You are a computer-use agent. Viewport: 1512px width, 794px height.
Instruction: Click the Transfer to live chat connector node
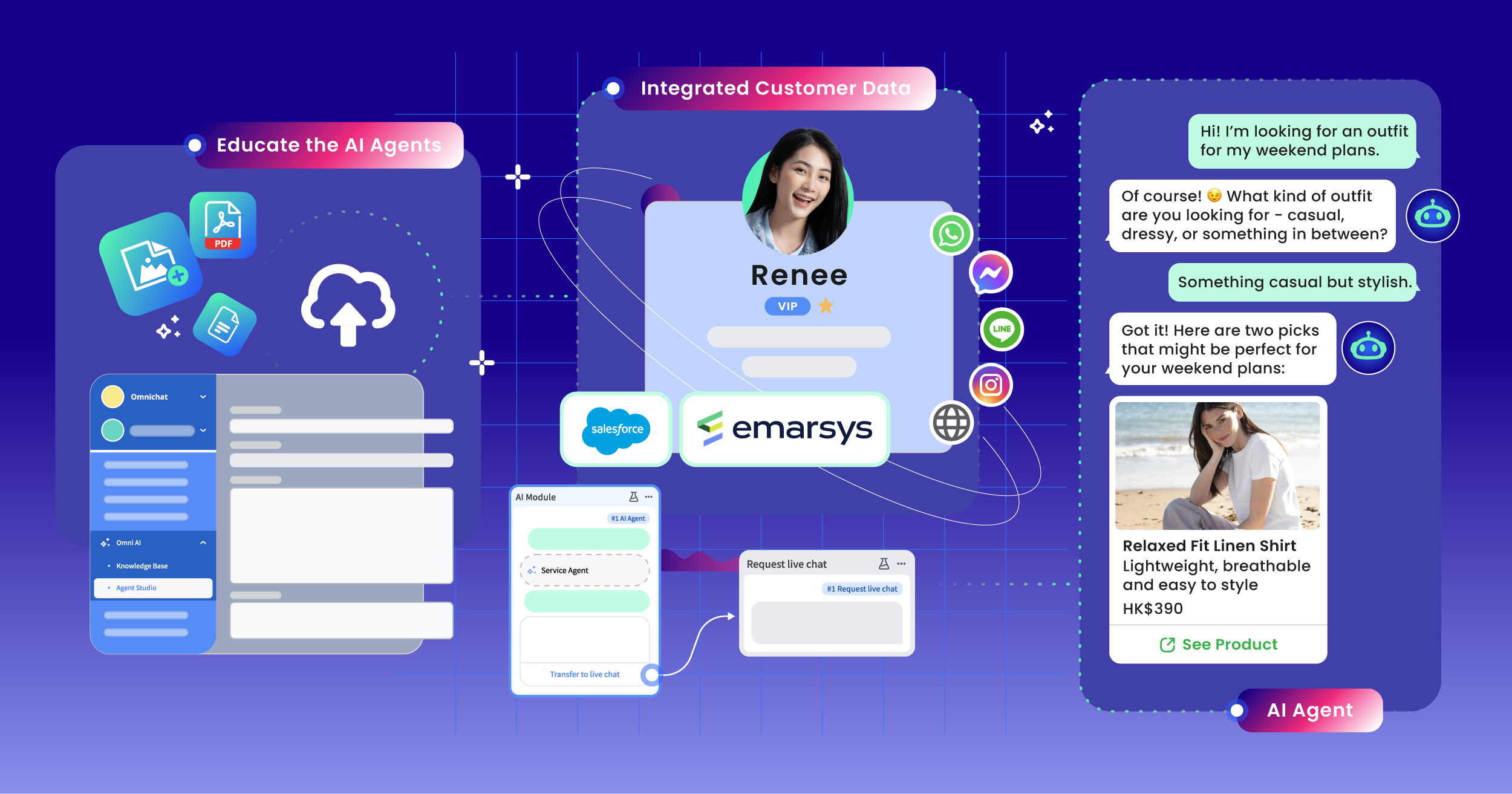pyautogui.click(x=651, y=675)
